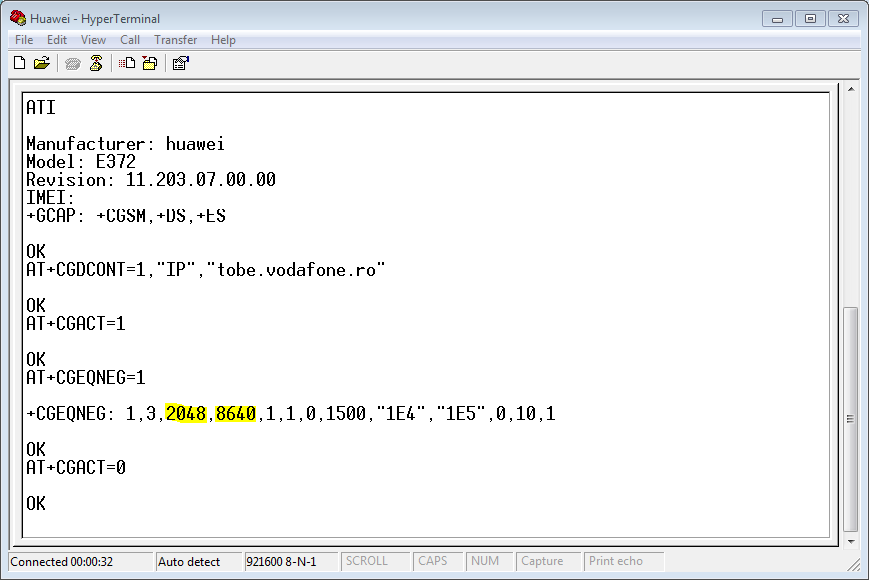
Task: Click the Call phone toolbar icon
Action: tap(73, 64)
